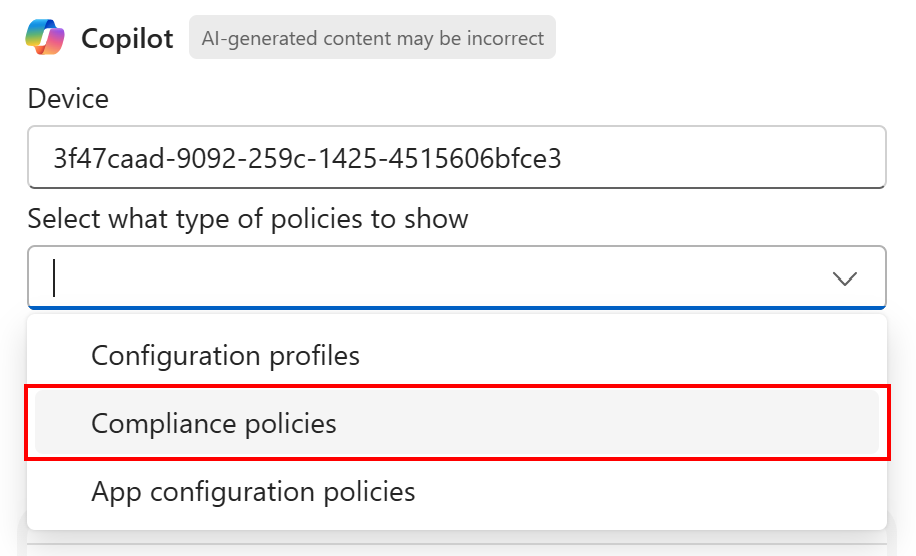
Task: Click the Device field label
Action: [x=68, y=98]
